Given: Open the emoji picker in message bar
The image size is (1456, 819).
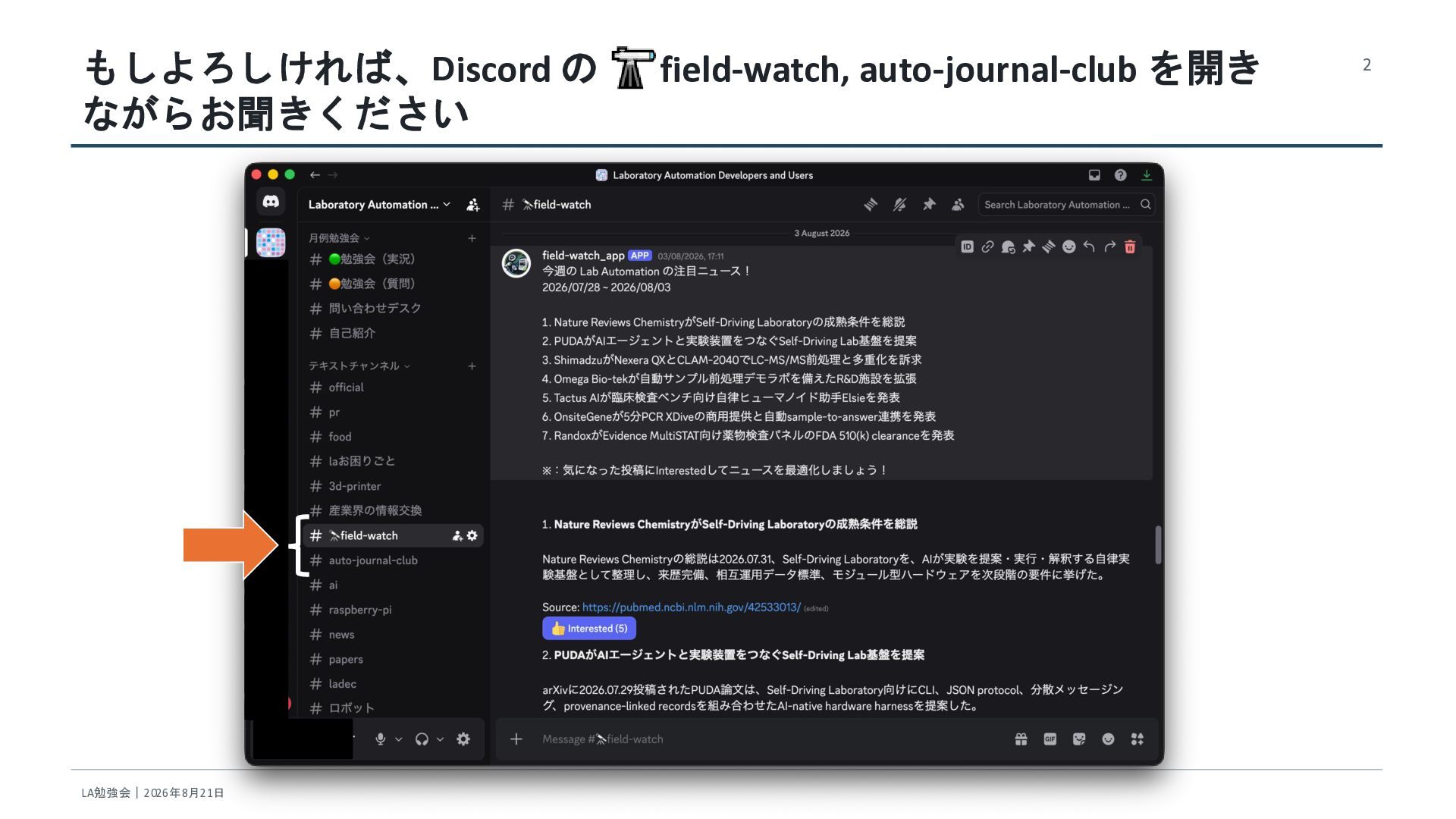Looking at the screenshot, I should pos(1108,739).
